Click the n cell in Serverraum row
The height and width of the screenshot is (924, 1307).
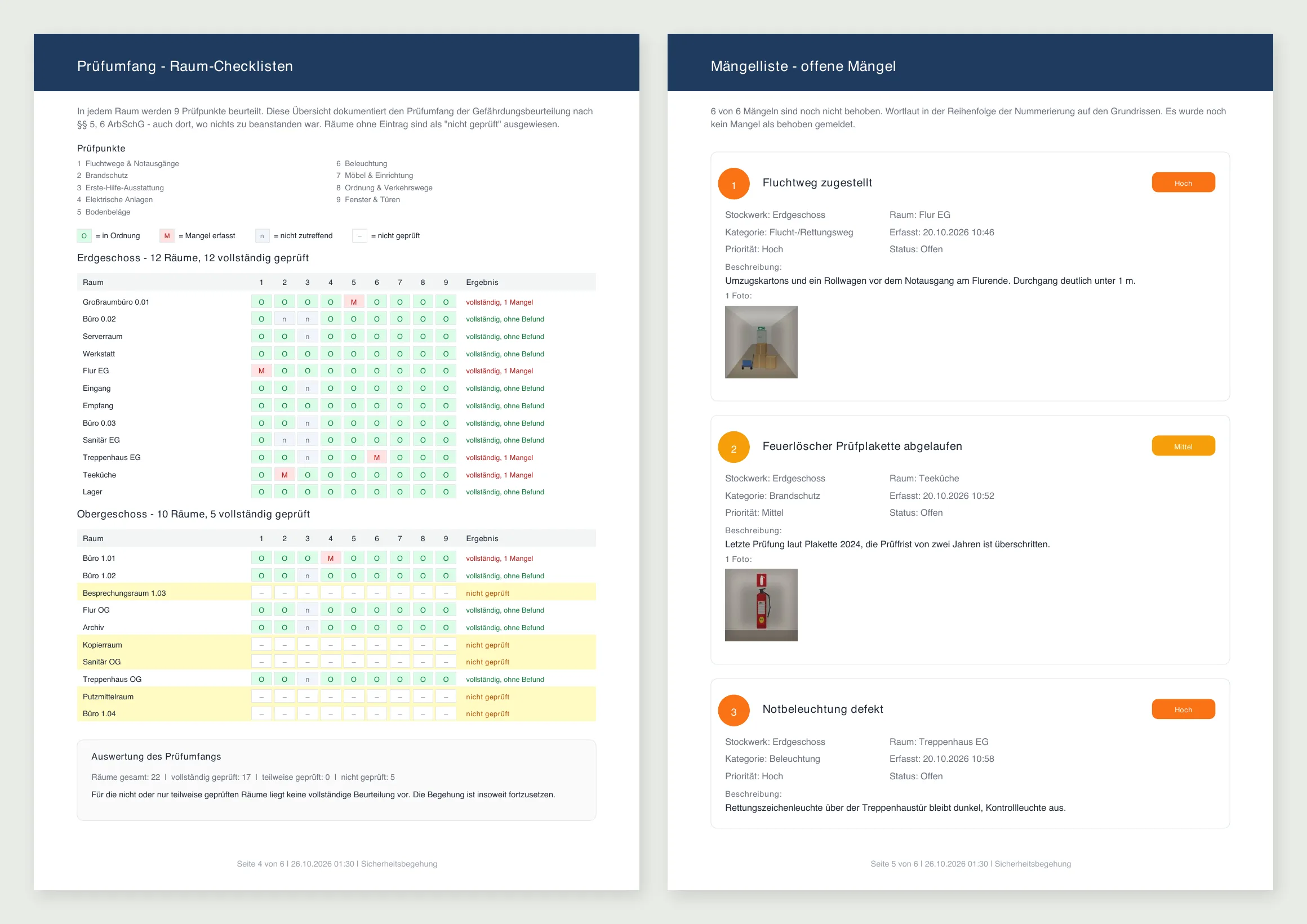(x=308, y=336)
